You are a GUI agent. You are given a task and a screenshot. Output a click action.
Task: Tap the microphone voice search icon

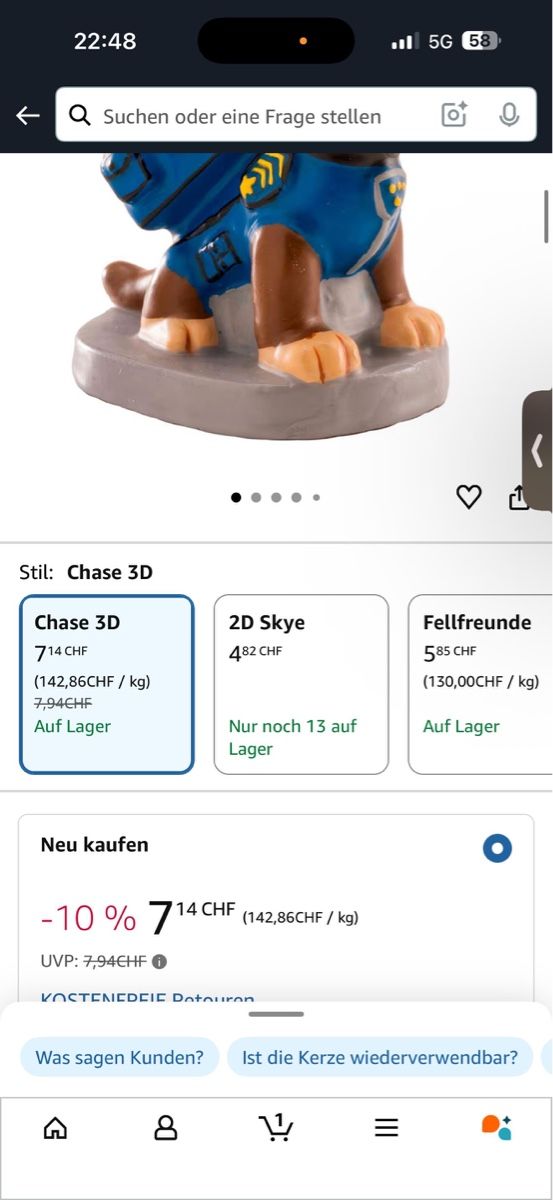pos(509,115)
